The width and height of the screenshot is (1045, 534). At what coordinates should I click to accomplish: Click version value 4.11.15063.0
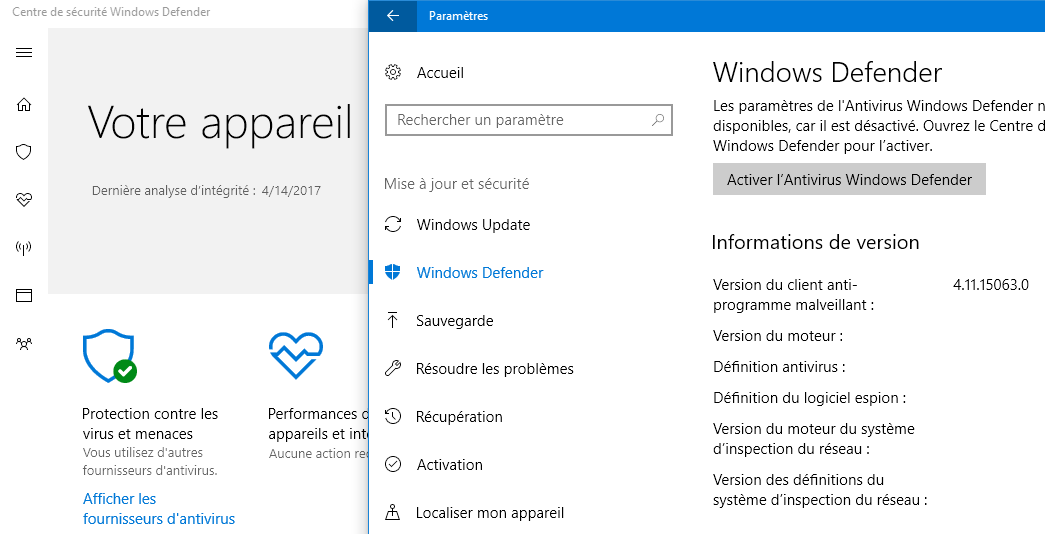pos(991,285)
